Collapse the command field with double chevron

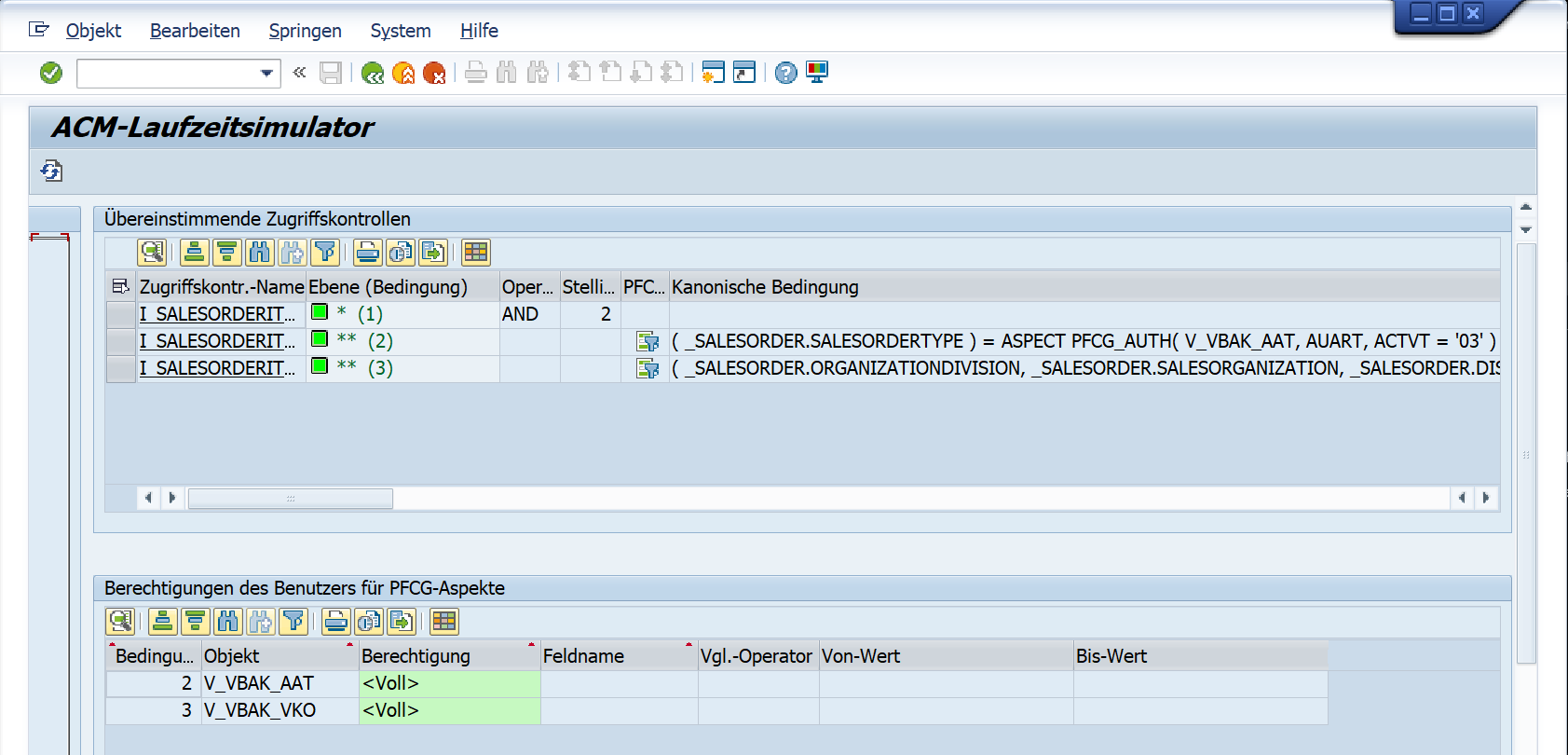(299, 73)
